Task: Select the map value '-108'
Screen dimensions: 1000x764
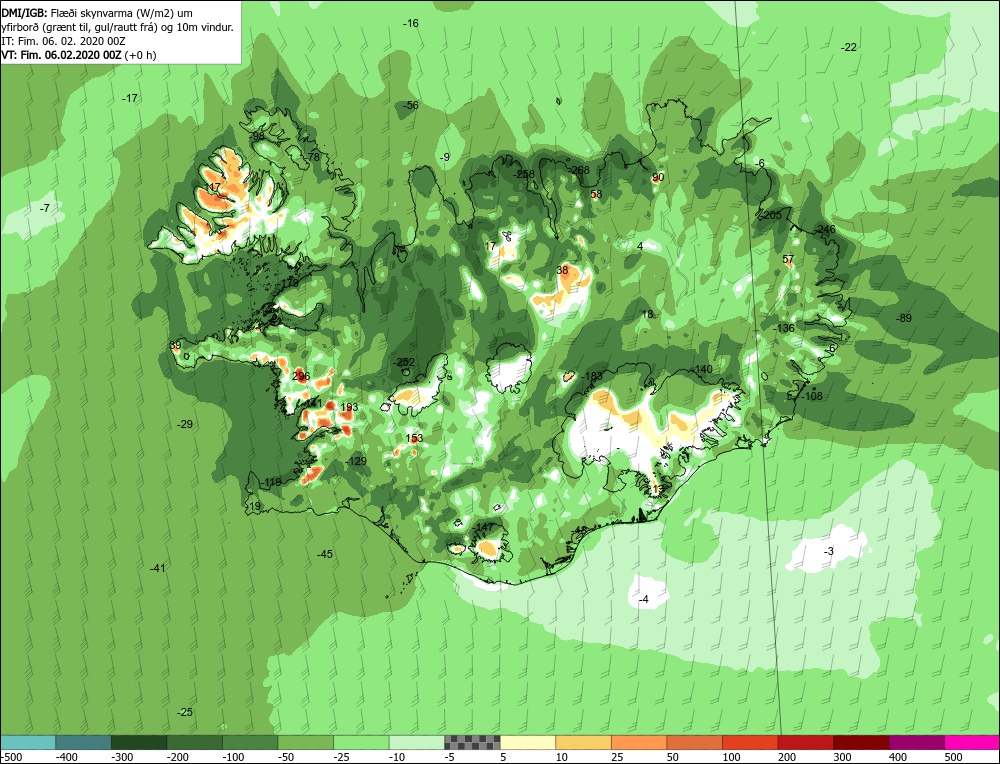Action: click(x=812, y=396)
